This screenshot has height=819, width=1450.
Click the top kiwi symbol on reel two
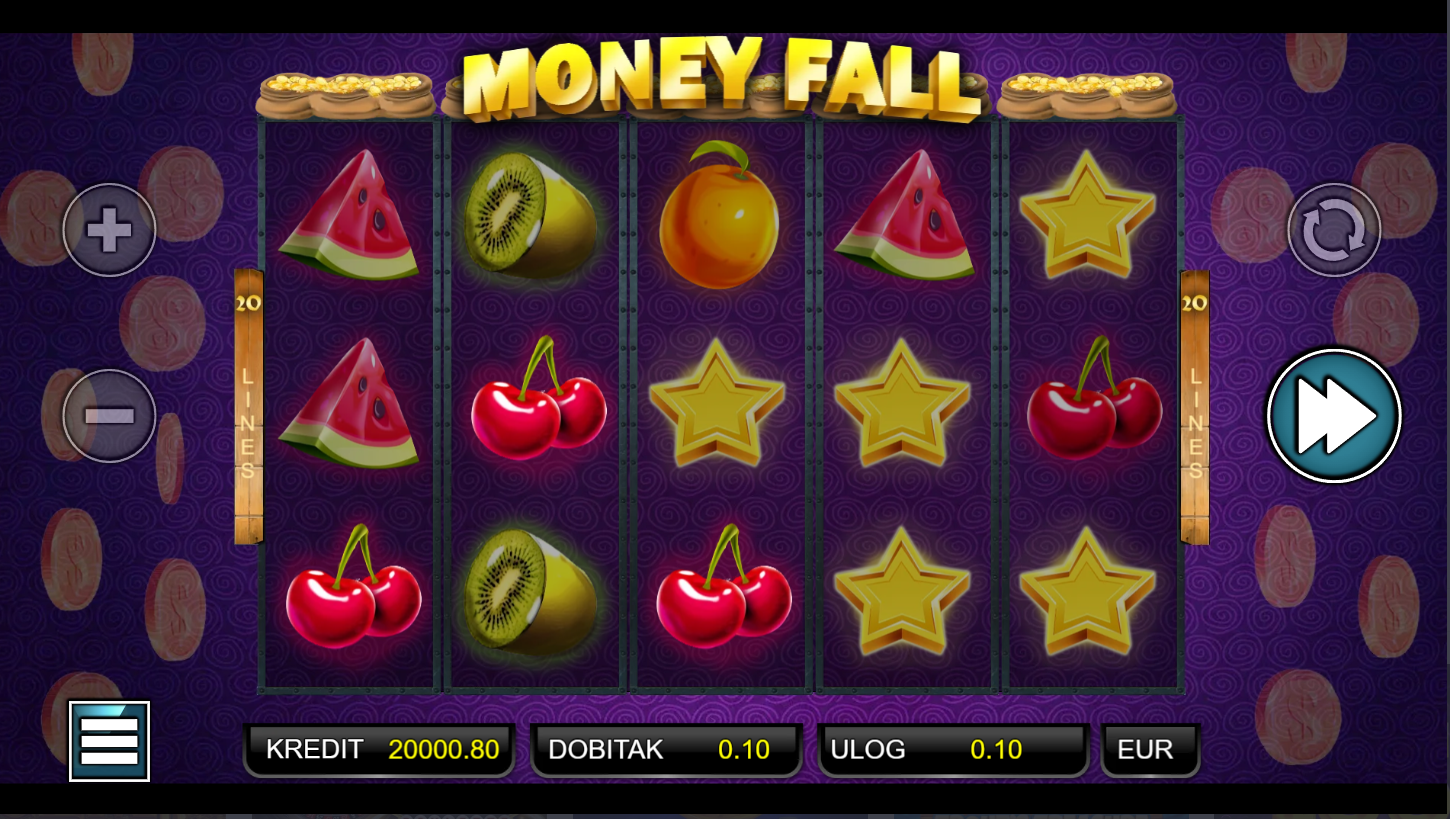tap(531, 214)
